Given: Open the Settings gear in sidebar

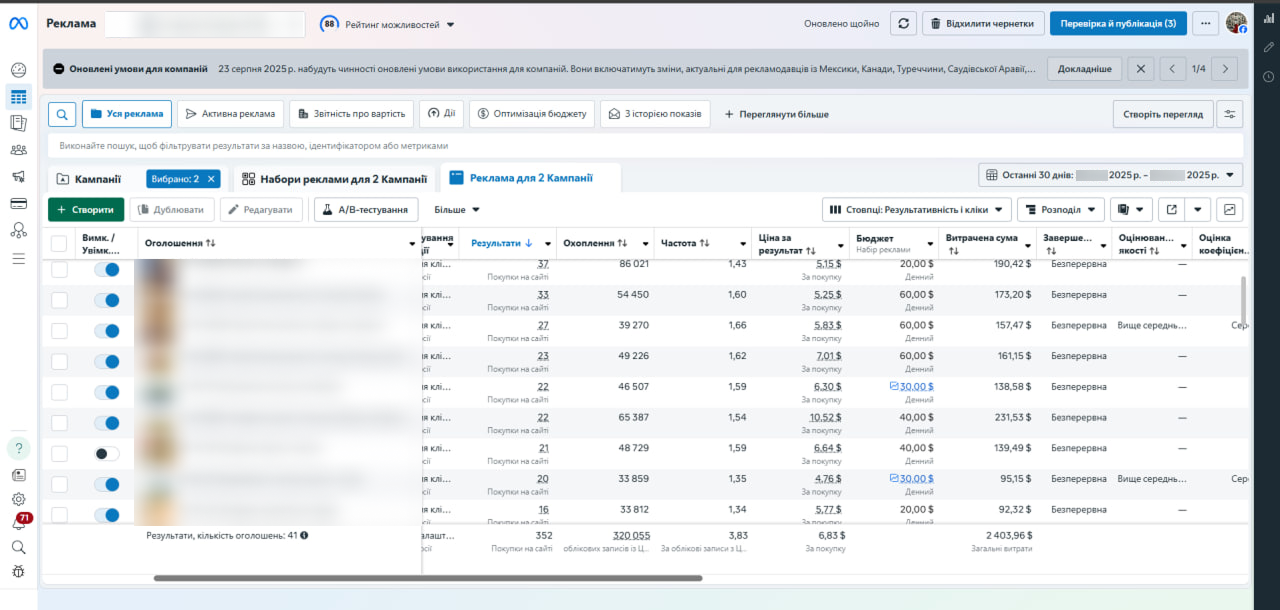Looking at the screenshot, I should [x=18, y=499].
